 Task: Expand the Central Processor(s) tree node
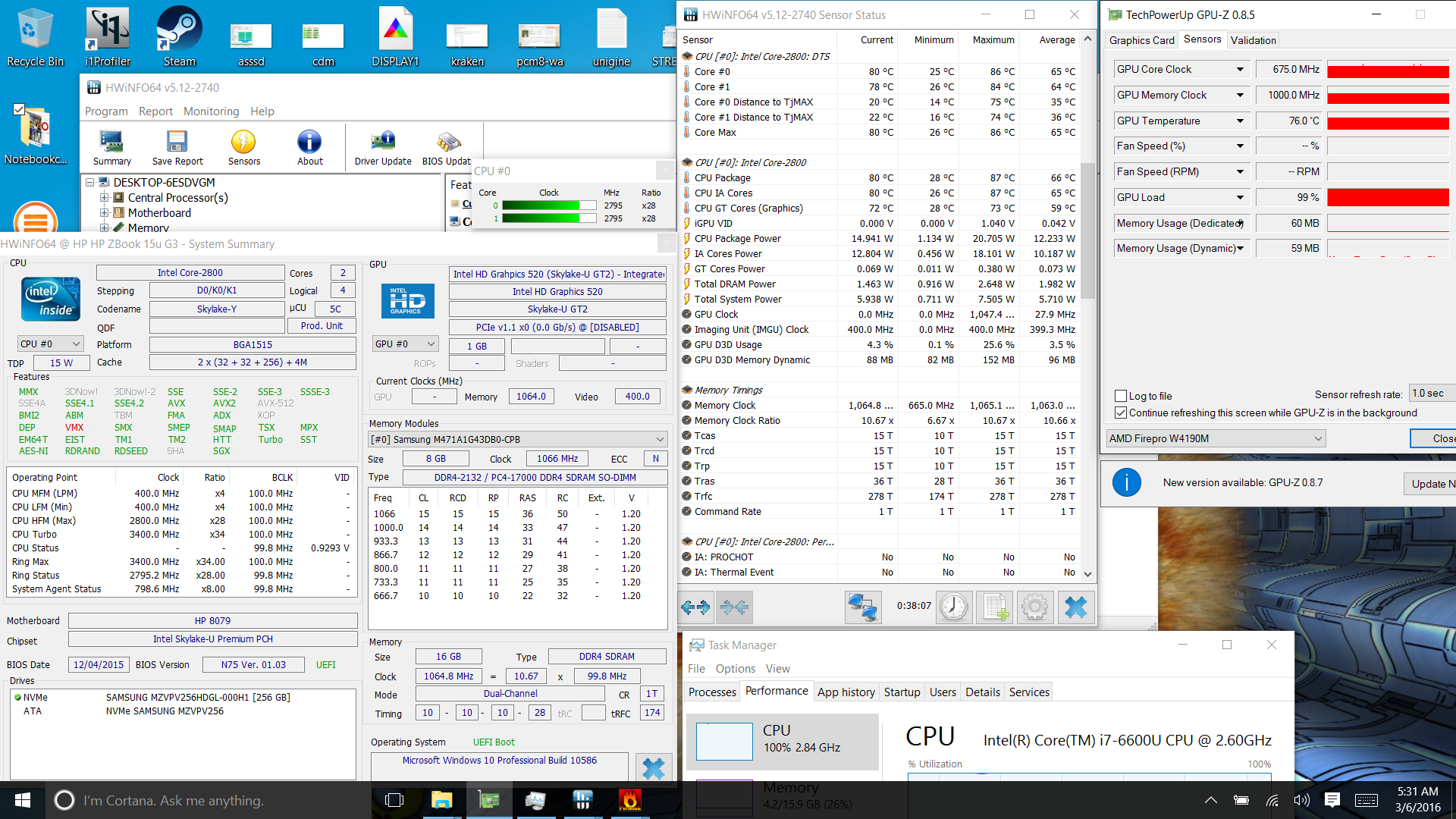pos(105,198)
